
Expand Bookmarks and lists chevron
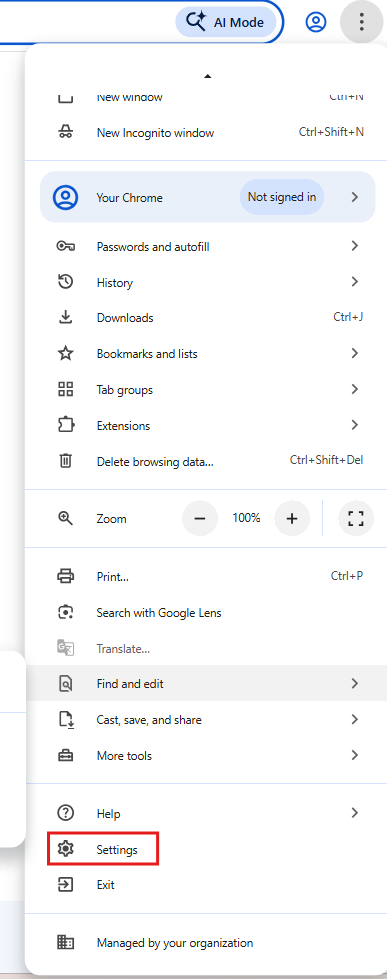pos(355,353)
